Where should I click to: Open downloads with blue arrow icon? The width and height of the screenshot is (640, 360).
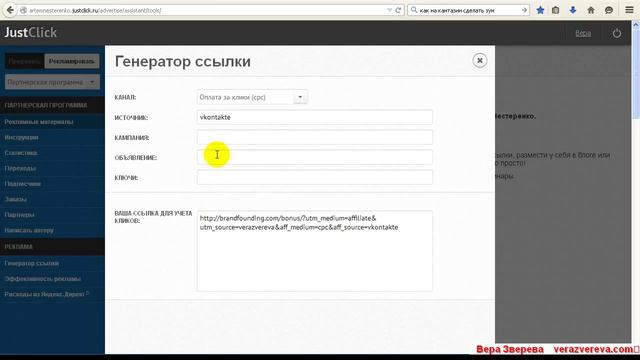pyautogui.click(x=573, y=10)
